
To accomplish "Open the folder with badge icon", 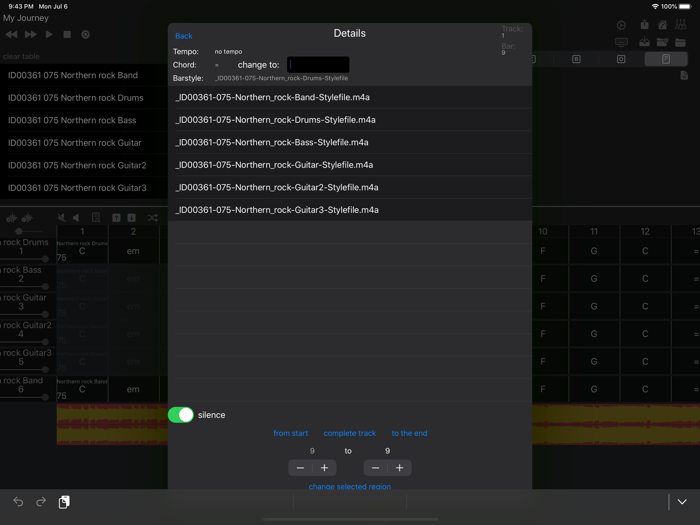I will (x=662, y=42).
